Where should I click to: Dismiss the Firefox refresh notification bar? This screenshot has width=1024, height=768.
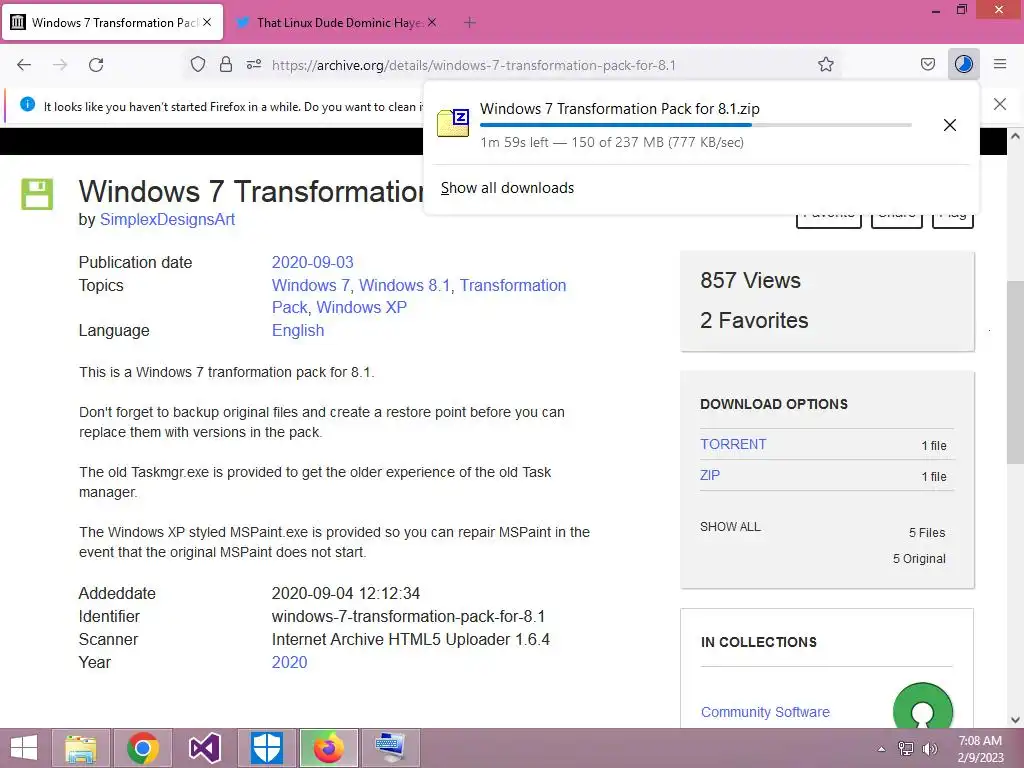999,104
